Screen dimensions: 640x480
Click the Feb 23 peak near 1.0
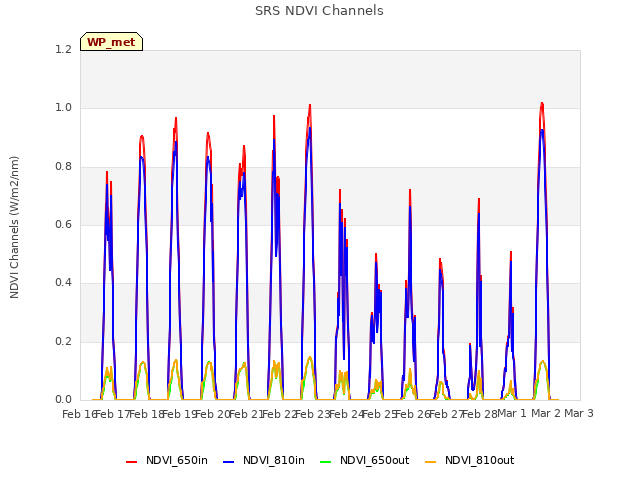pos(310,106)
